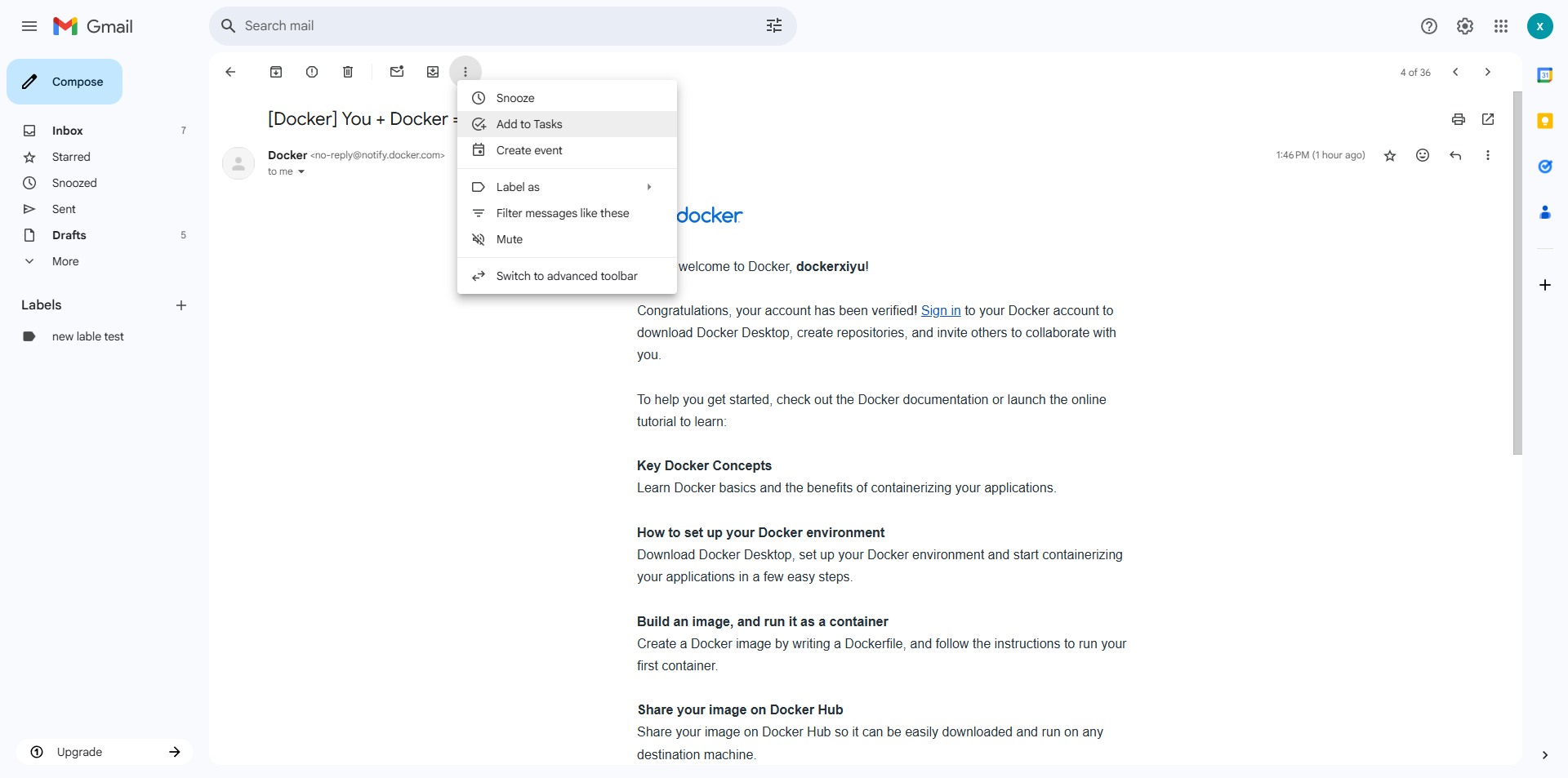Image resolution: width=1568 pixels, height=778 pixels.
Task: Click the Labels section heading
Action: (x=42, y=305)
